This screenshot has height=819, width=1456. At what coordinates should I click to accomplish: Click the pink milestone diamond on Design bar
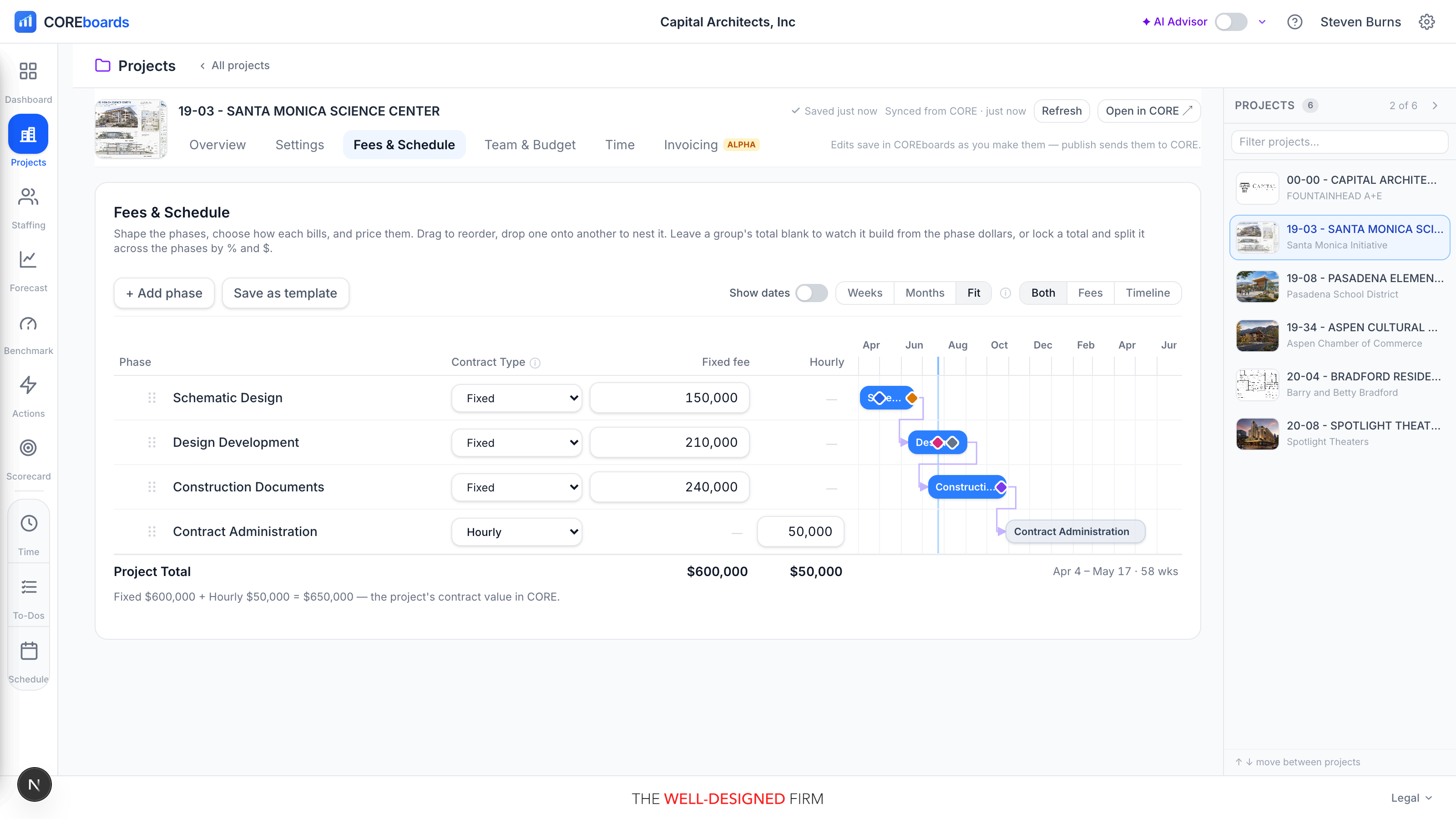click(938, 443)
